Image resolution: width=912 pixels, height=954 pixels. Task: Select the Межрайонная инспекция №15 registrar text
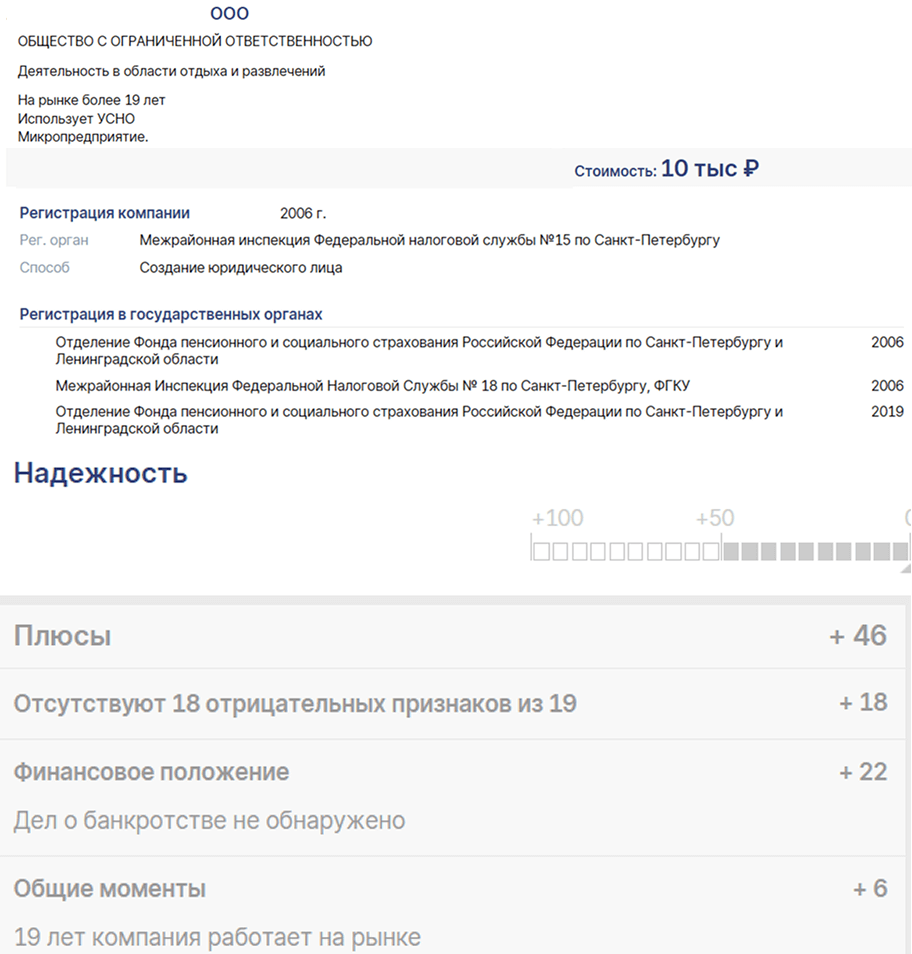pos(430,240)
